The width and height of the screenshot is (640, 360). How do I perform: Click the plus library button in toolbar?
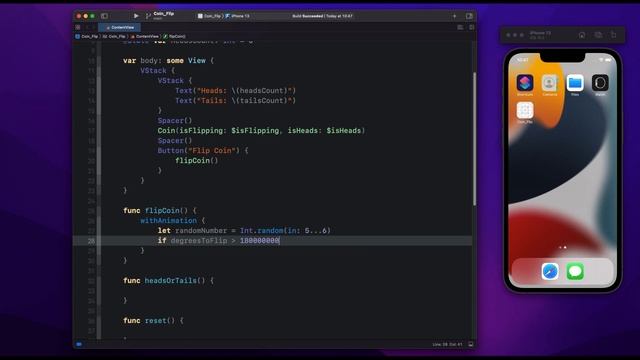[x=454, y=16]
